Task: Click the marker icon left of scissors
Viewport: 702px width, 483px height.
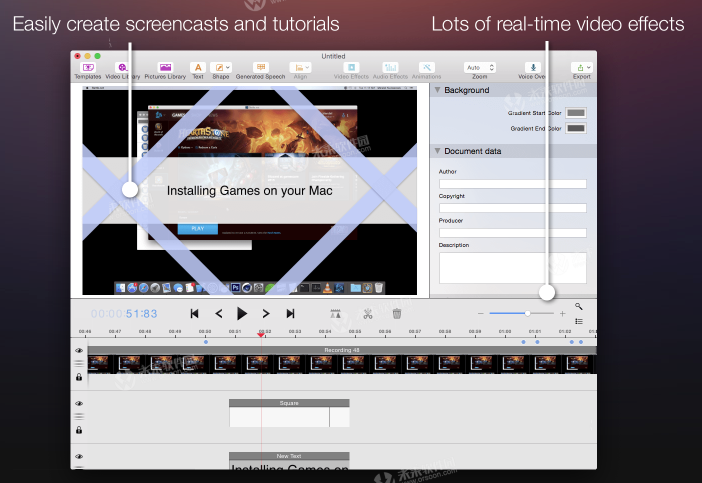Action: tap(335, 314)
